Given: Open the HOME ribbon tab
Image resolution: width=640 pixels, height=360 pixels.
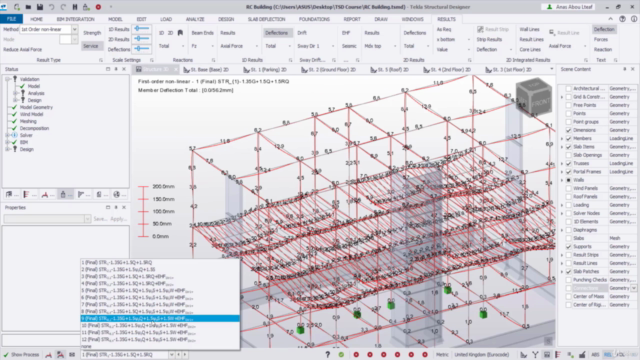Looking at the screenshot, I should click(x=36, y=19).
